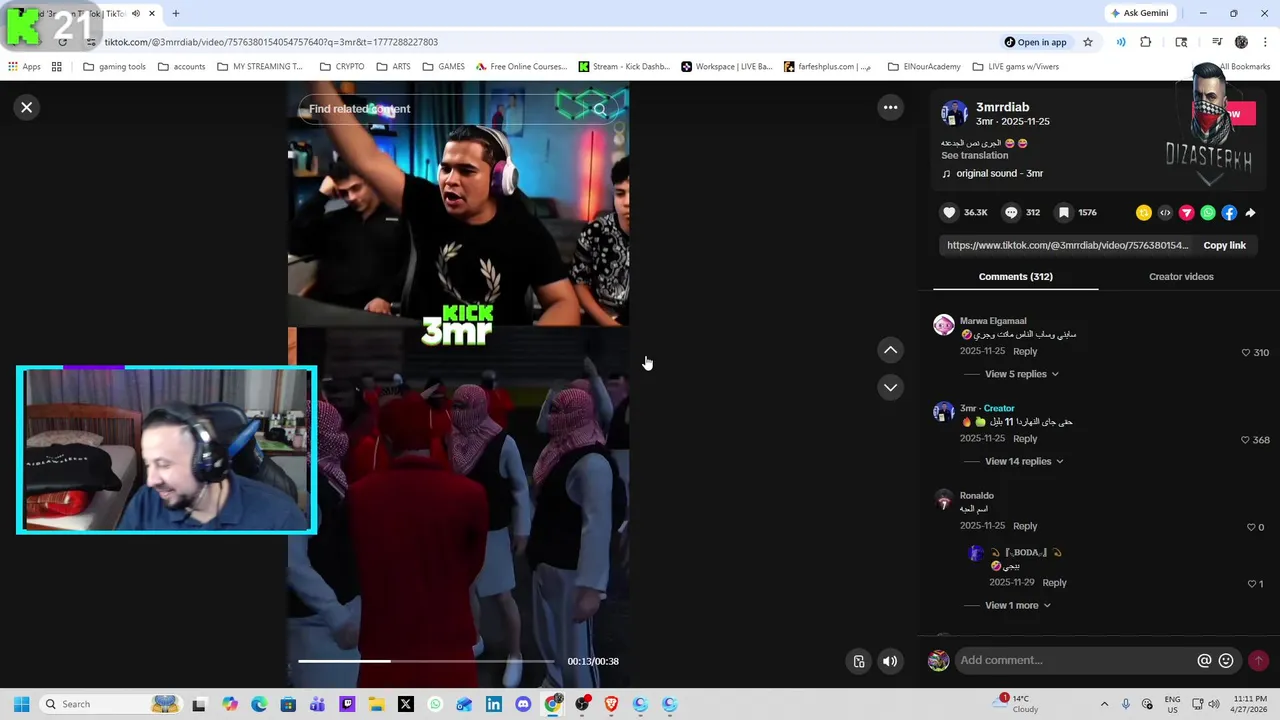1280x720 pixels.
Task: Mention a user with the @ icon
Action: click(x=1204, y=660)
